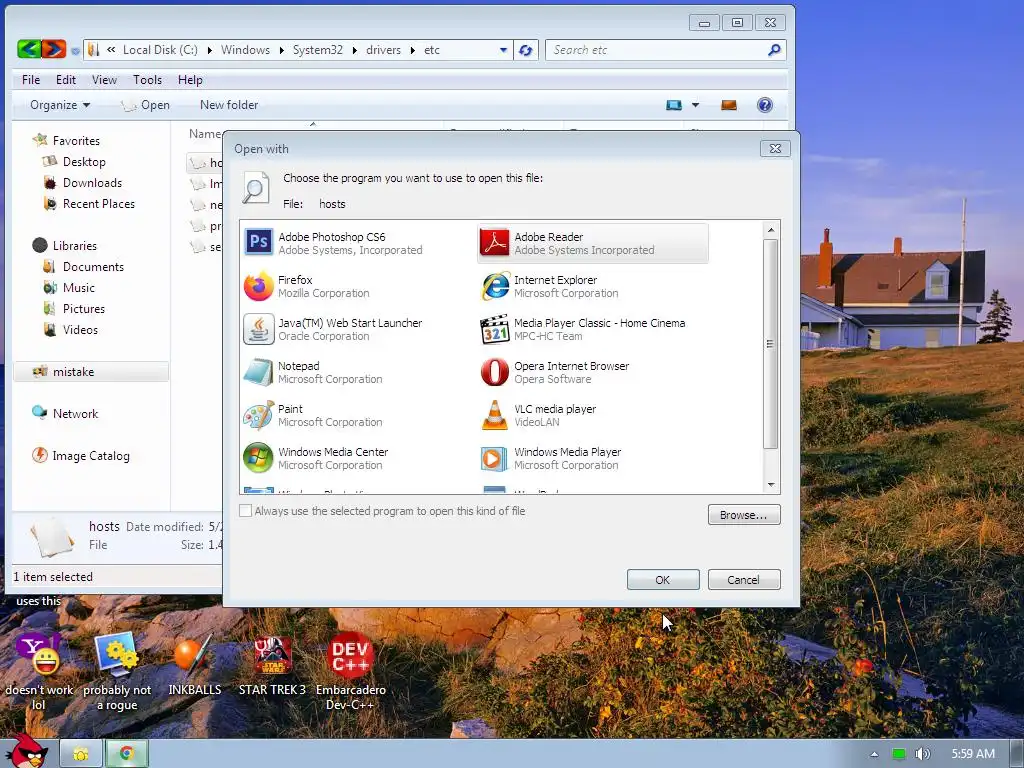1024x768 pixels.
Task: Navigate to drivers in the breadcrumb
Action: [x=383, y=50]
